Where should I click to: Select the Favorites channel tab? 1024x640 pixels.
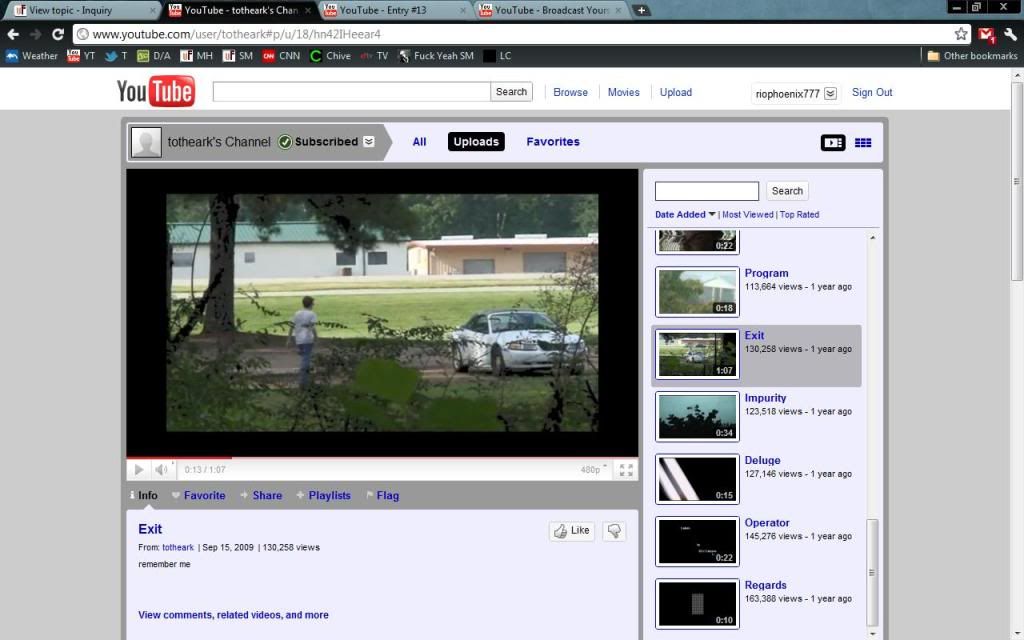553,142
